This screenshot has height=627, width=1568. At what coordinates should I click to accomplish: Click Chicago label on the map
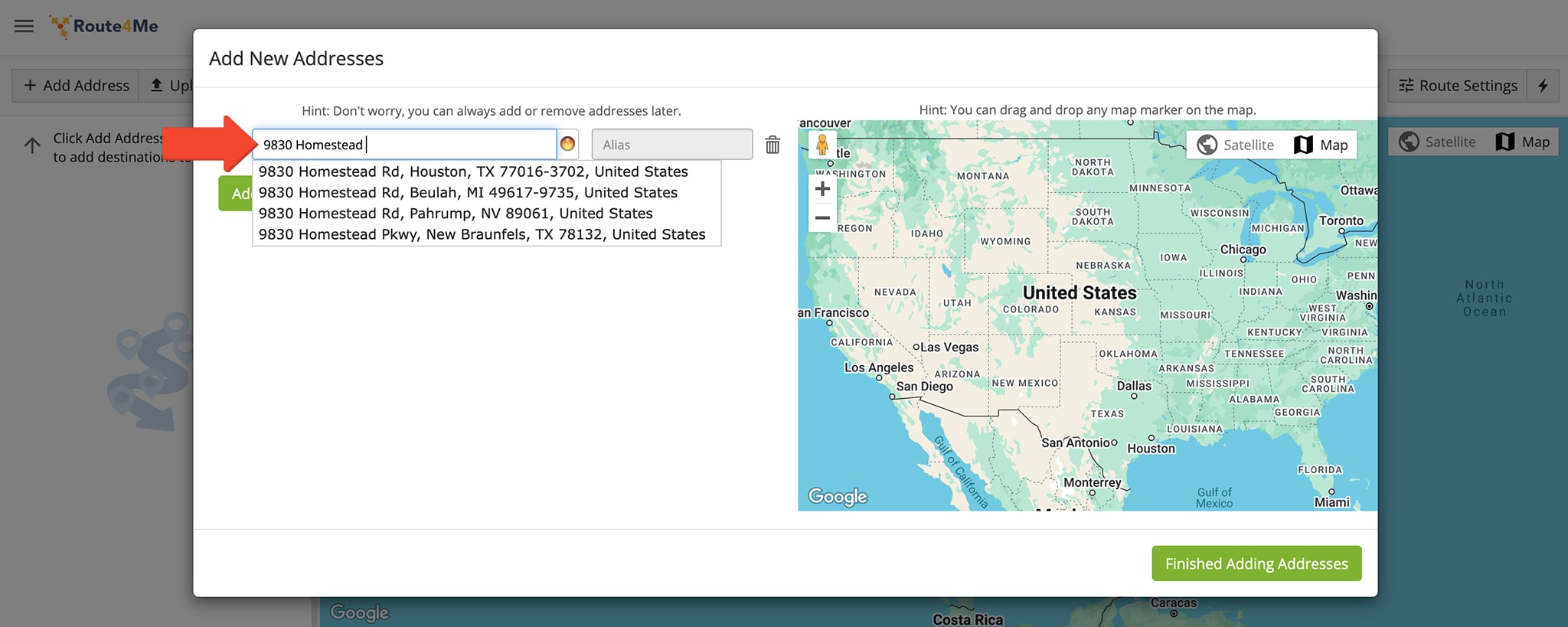click(1243, 250)
